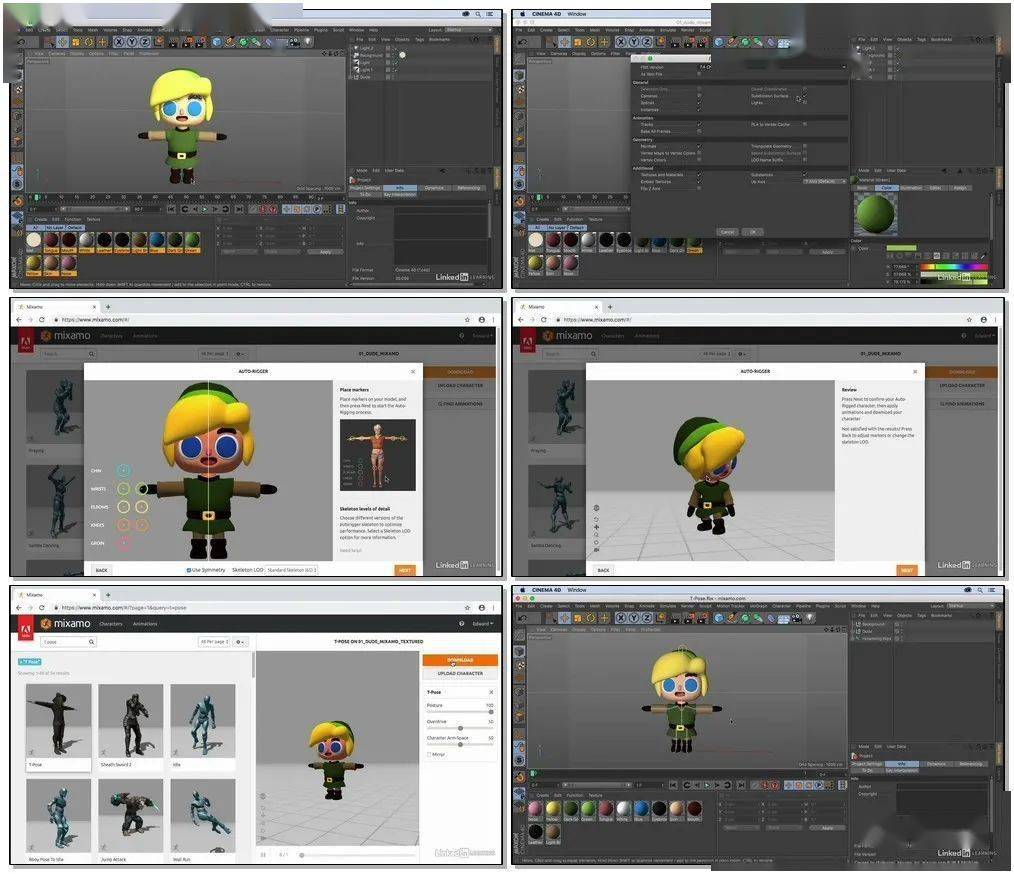Image resolution: width=1014 pixels, height=874 pixels.
Task: Open the per page dropdown on T-Pose page
Action: pyautogui.click(x=214, y=642)
